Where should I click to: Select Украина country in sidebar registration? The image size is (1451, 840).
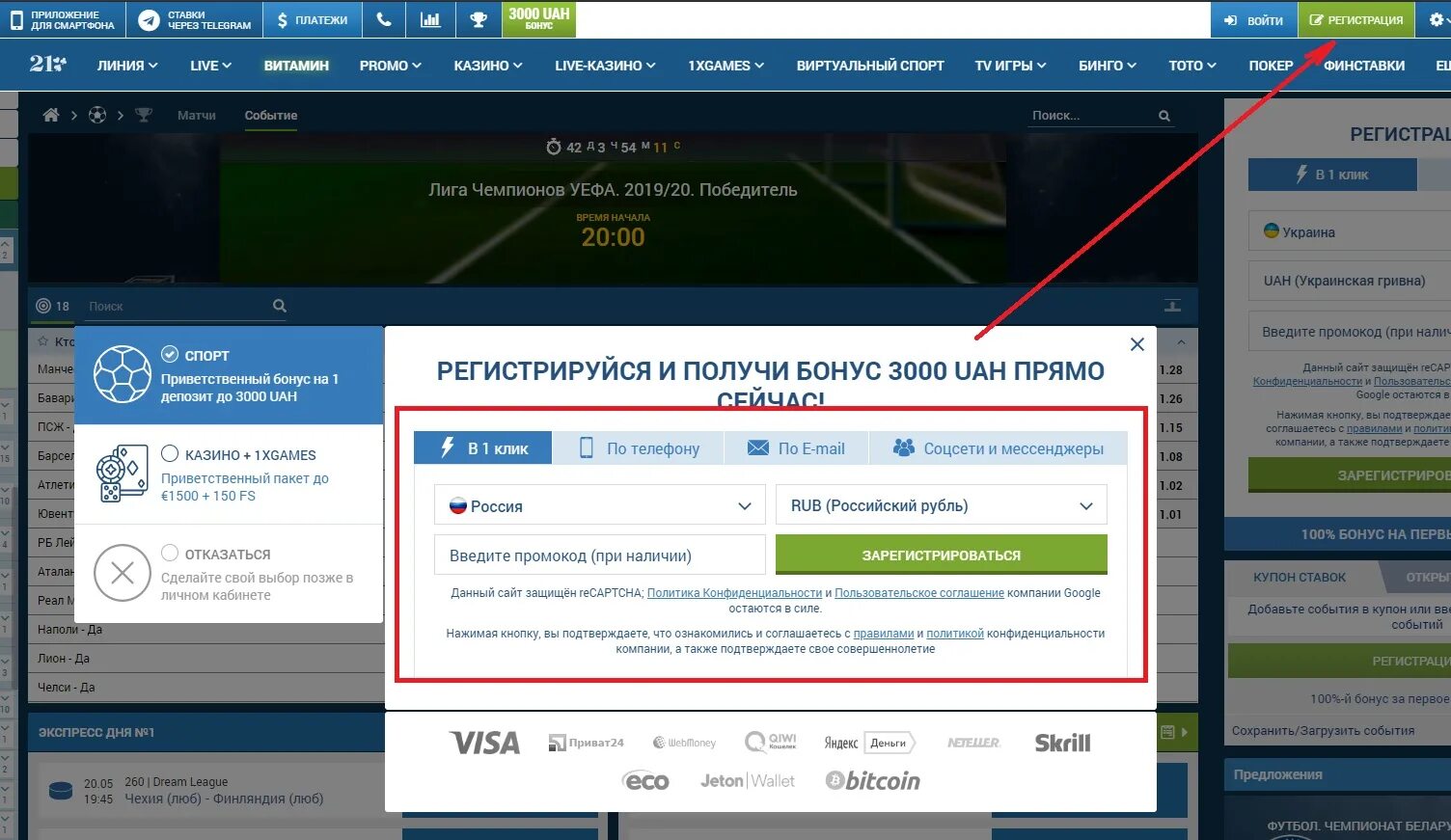[x=1349, y=231]
